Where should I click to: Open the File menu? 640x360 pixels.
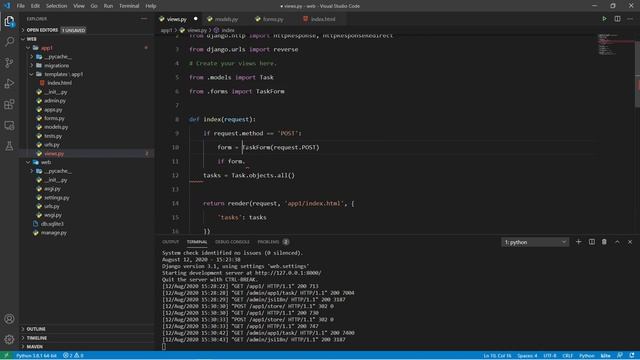pyautogui.click(x=20, y=6)
